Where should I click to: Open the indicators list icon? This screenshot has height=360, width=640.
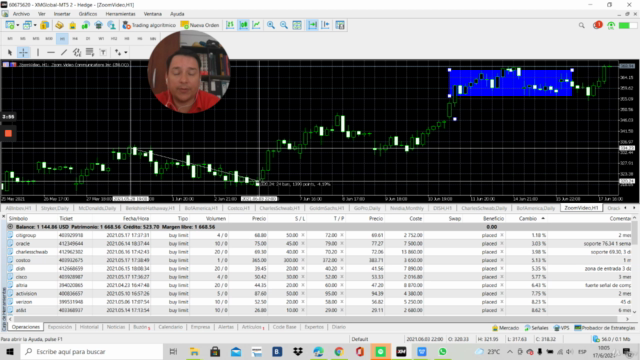tap(340, 25)
